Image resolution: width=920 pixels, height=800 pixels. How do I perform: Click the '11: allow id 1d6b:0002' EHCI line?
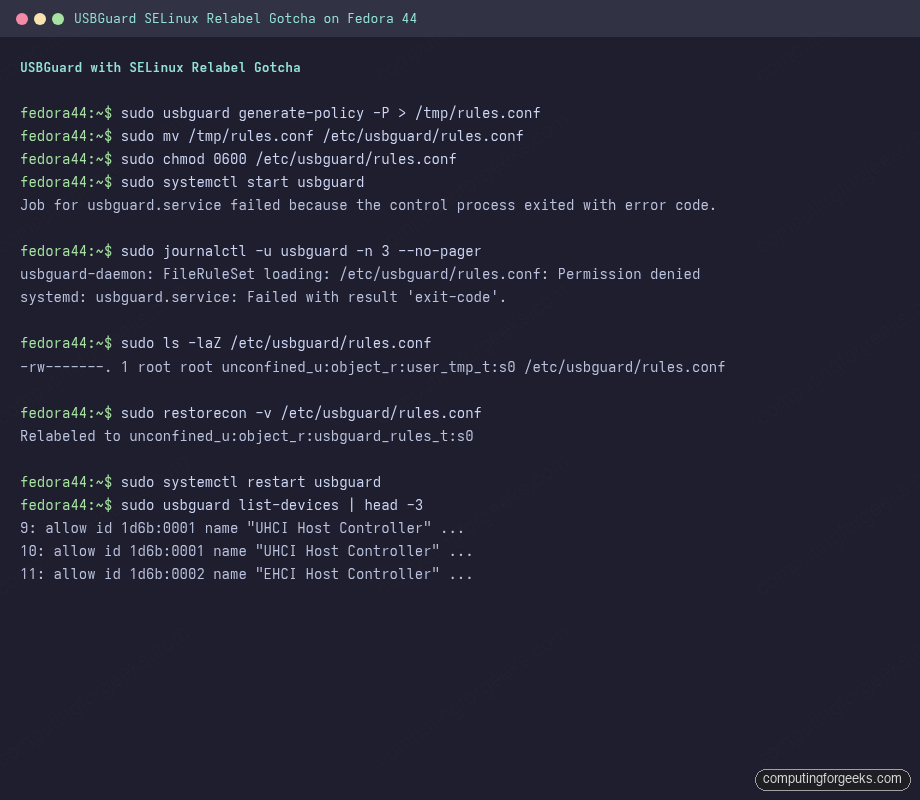coord(246,573)
